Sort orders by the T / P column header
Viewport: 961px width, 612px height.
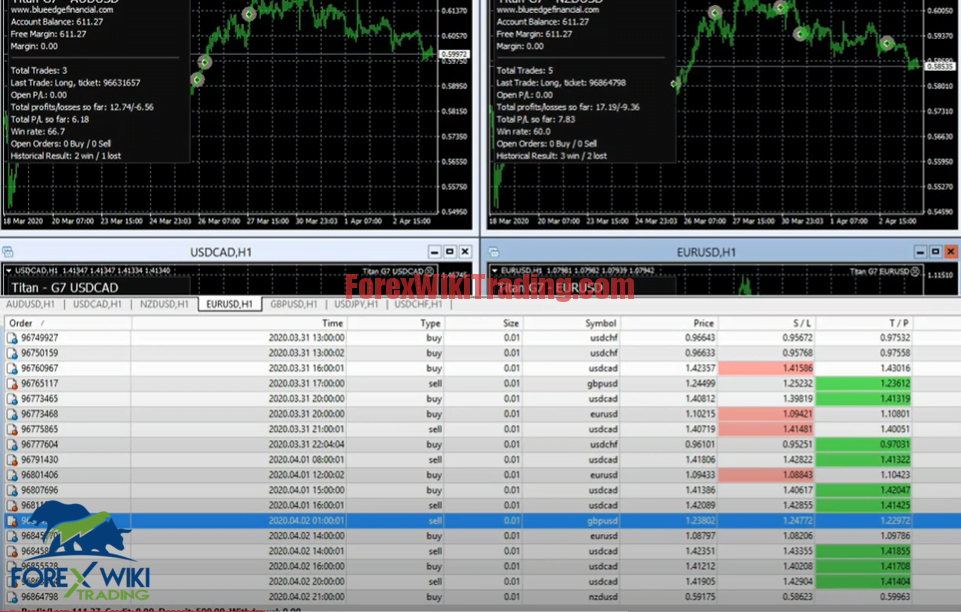pos(864,323)
